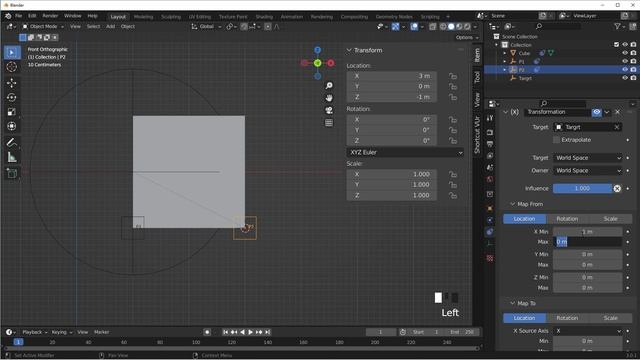
Task: Open the Tool sidebar tab
Action: coord(477,77)
